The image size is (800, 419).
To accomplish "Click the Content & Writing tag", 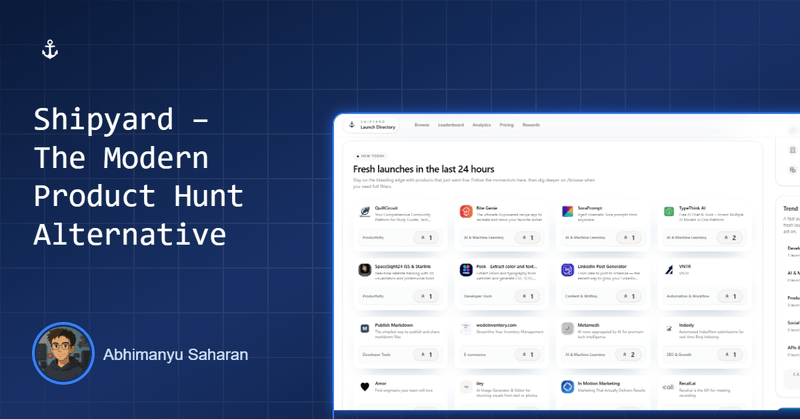I will click(581, 297).
